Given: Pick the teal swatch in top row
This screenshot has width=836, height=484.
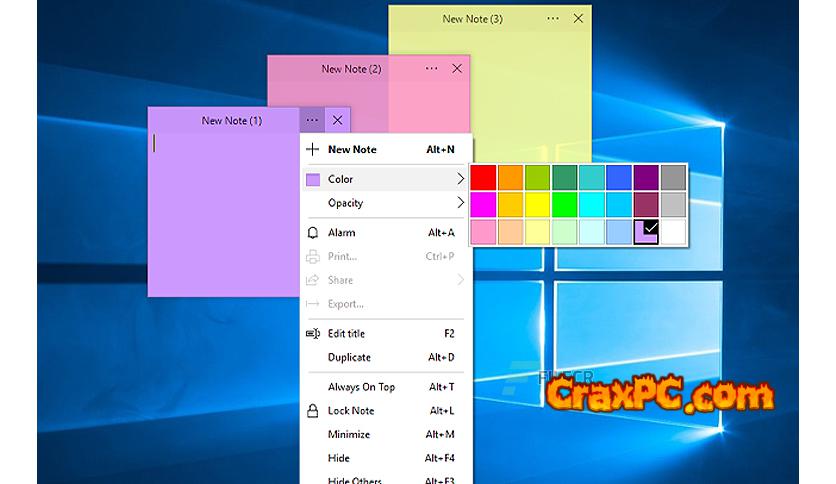Looking at the screenshot, I should point(592,178).
